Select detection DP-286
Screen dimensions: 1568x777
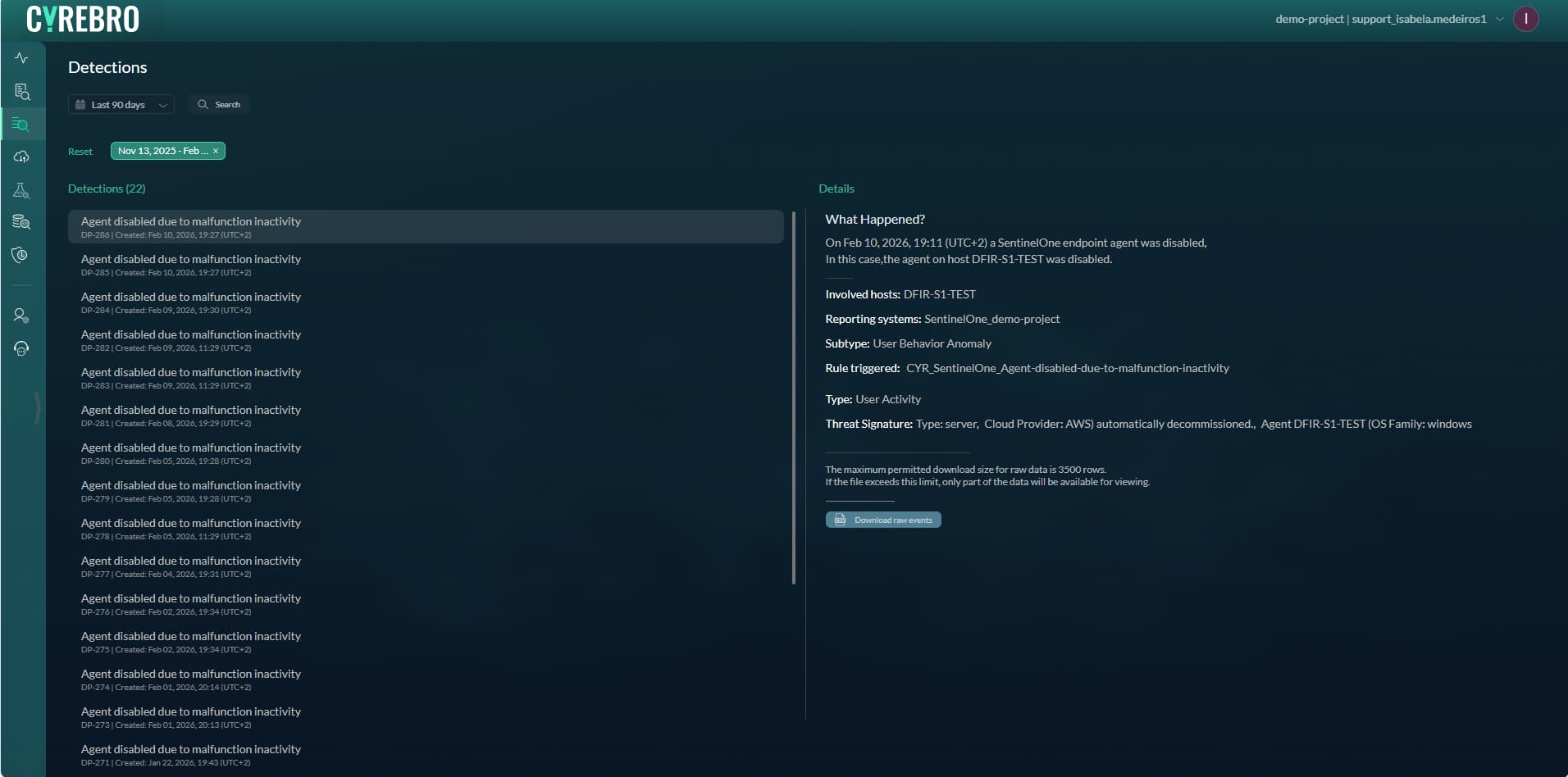426,227
